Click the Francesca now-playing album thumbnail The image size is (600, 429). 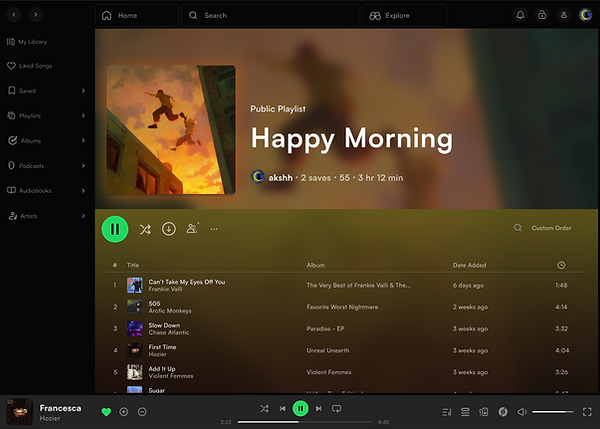[20, 411]
